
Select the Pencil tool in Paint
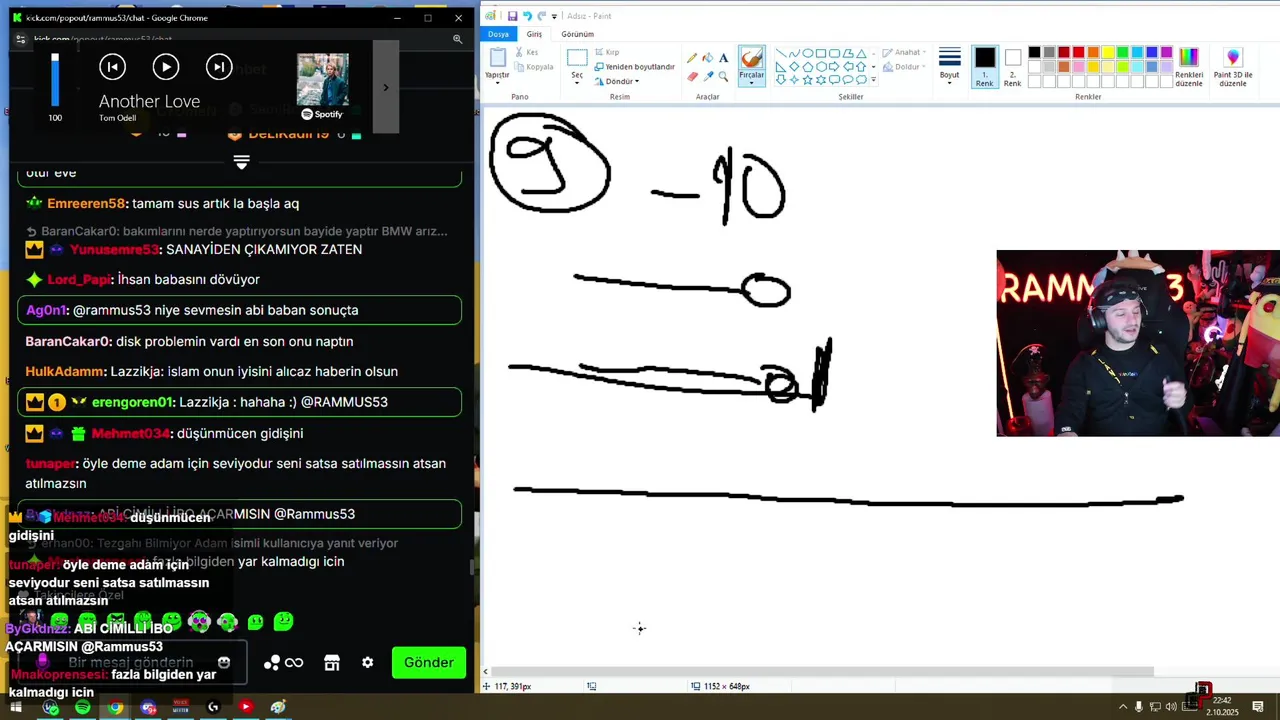click(692, 58)
